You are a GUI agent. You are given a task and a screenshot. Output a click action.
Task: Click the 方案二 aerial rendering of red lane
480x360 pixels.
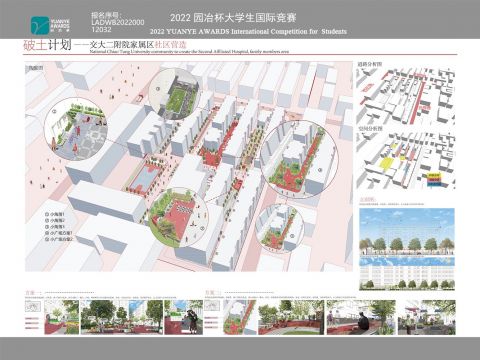tap(239, 317)
